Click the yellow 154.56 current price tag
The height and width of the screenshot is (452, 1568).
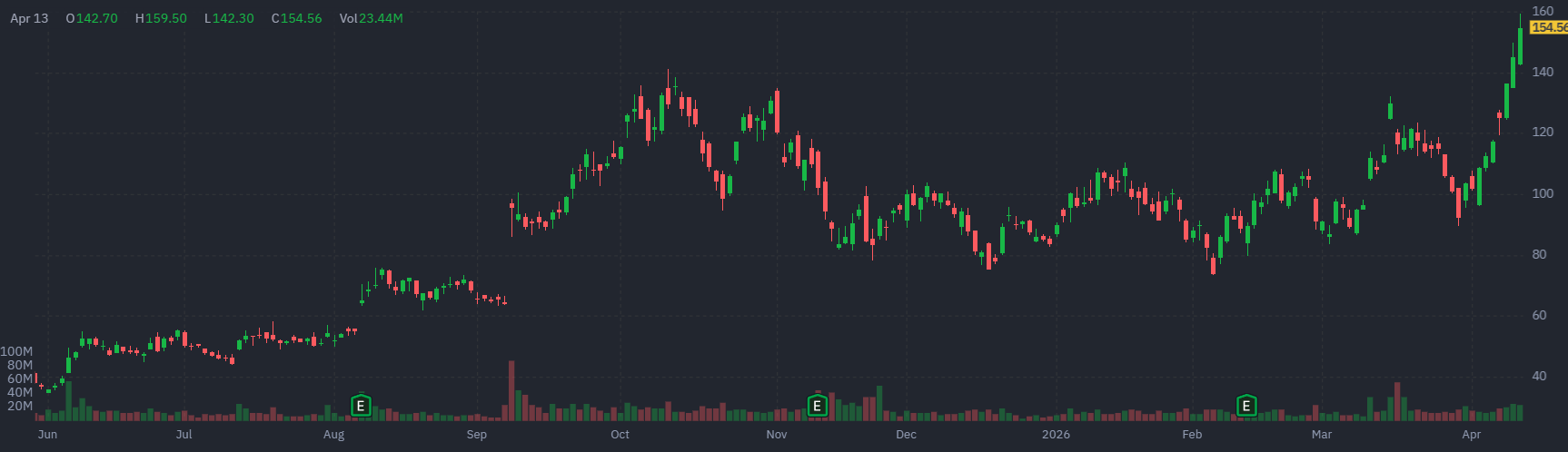pos(1549,28)
